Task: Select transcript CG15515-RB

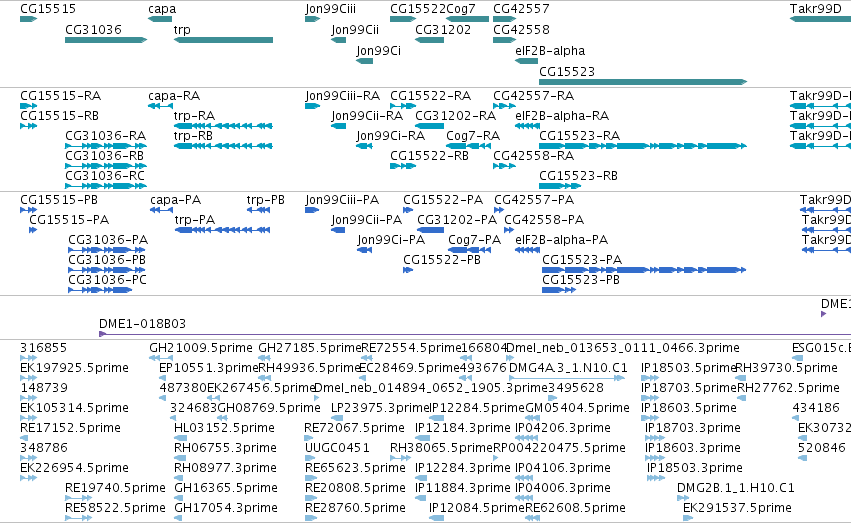Action: [29, 126]
